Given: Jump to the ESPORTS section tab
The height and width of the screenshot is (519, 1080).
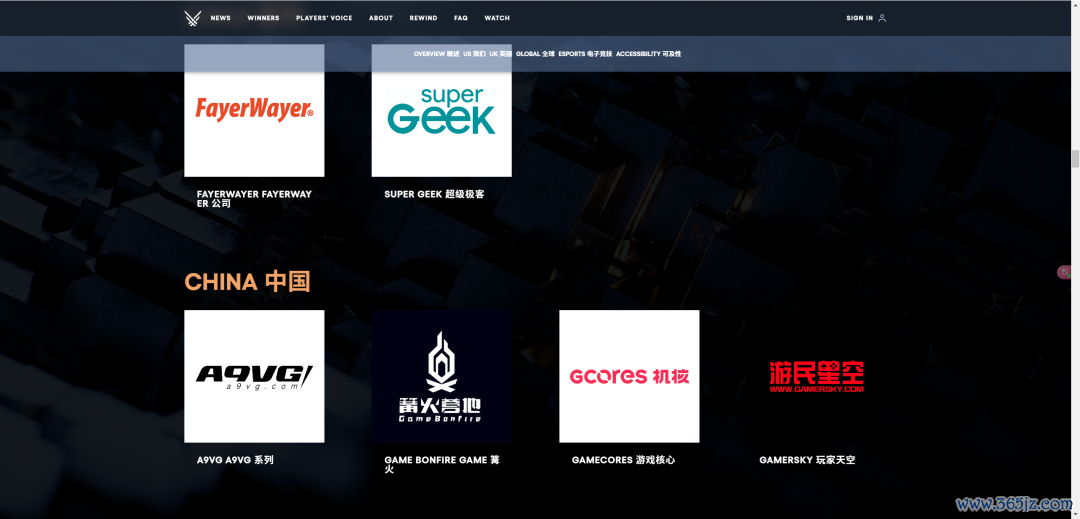Looking at the screenshot, I should coord(585,54).
